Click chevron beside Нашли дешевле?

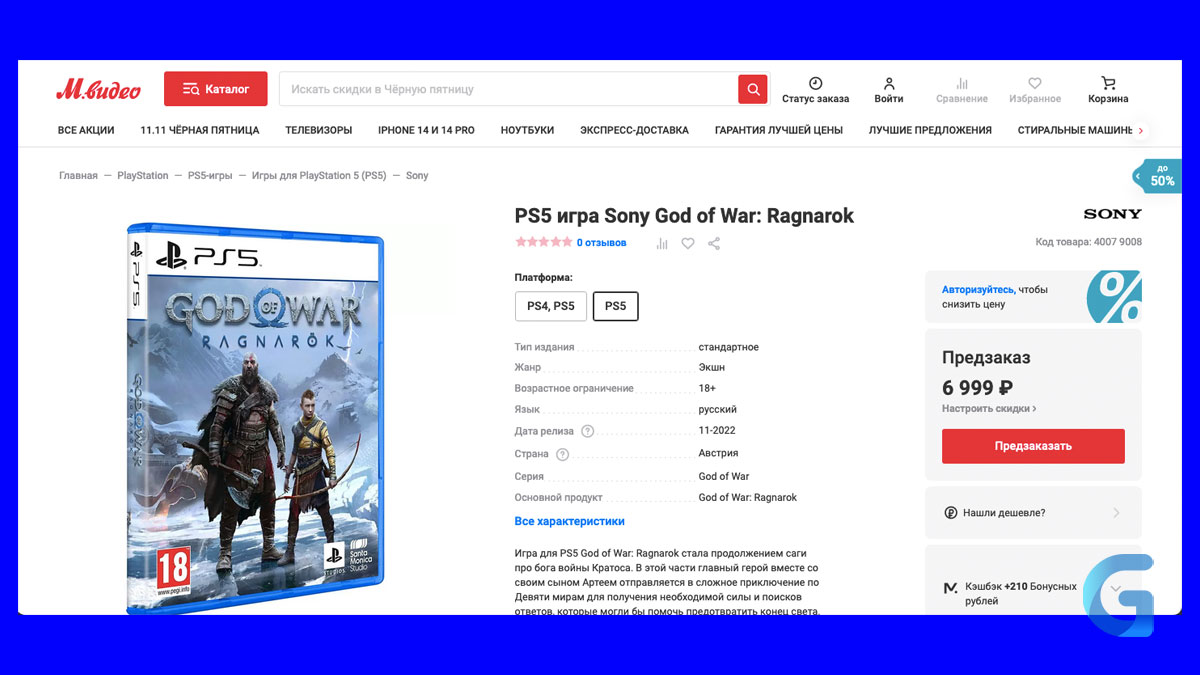pos(1116,513)
